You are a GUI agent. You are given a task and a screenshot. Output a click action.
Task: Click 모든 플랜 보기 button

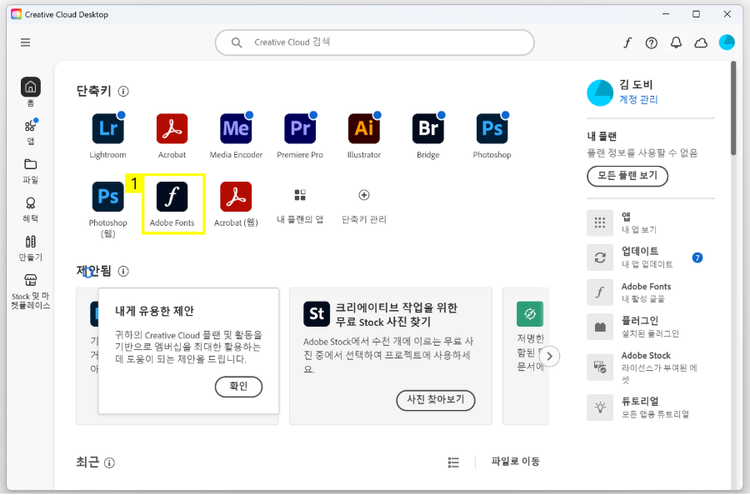[628, 176]
